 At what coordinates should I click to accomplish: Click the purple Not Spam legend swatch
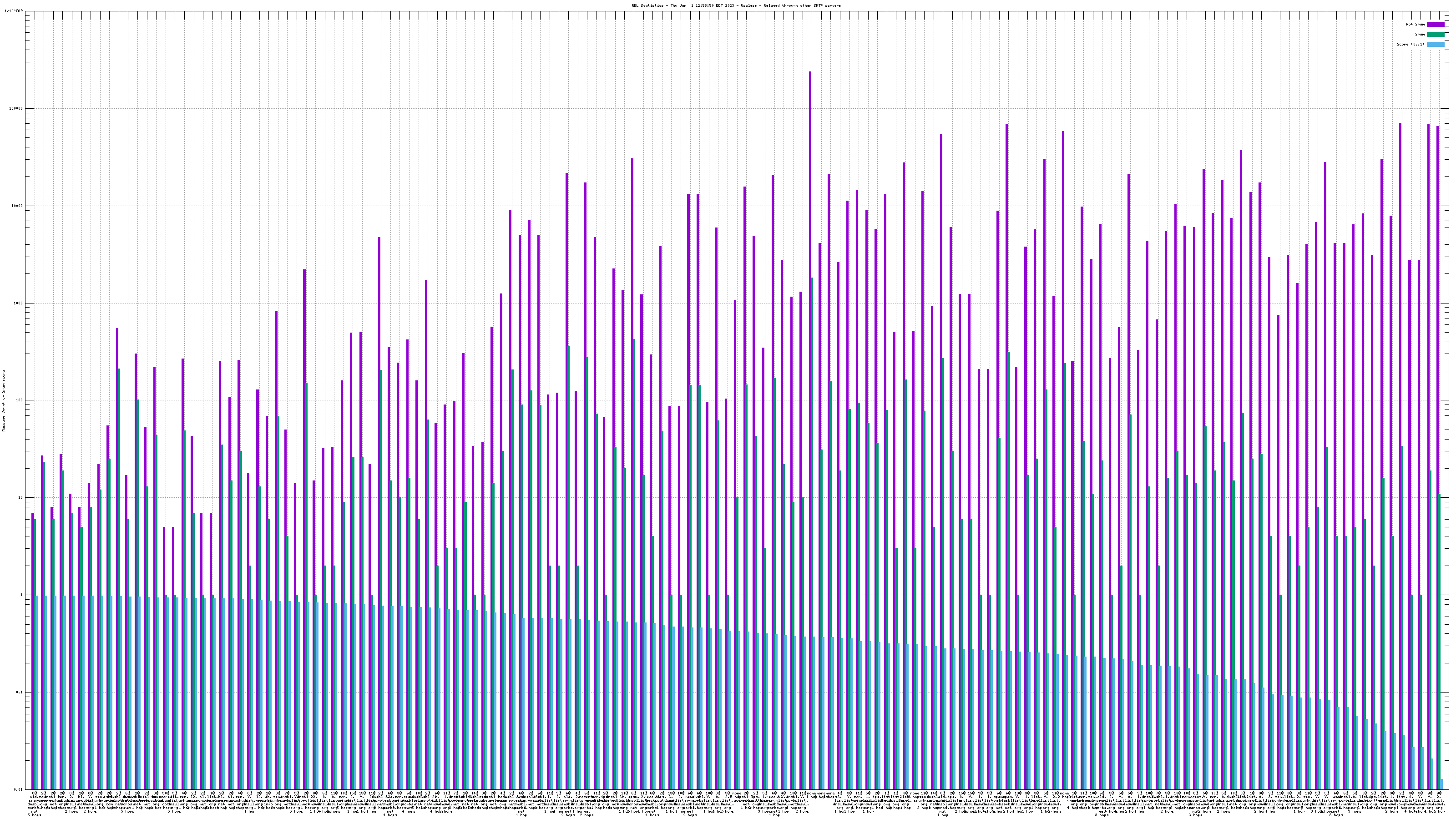[x=1435, y=24]
